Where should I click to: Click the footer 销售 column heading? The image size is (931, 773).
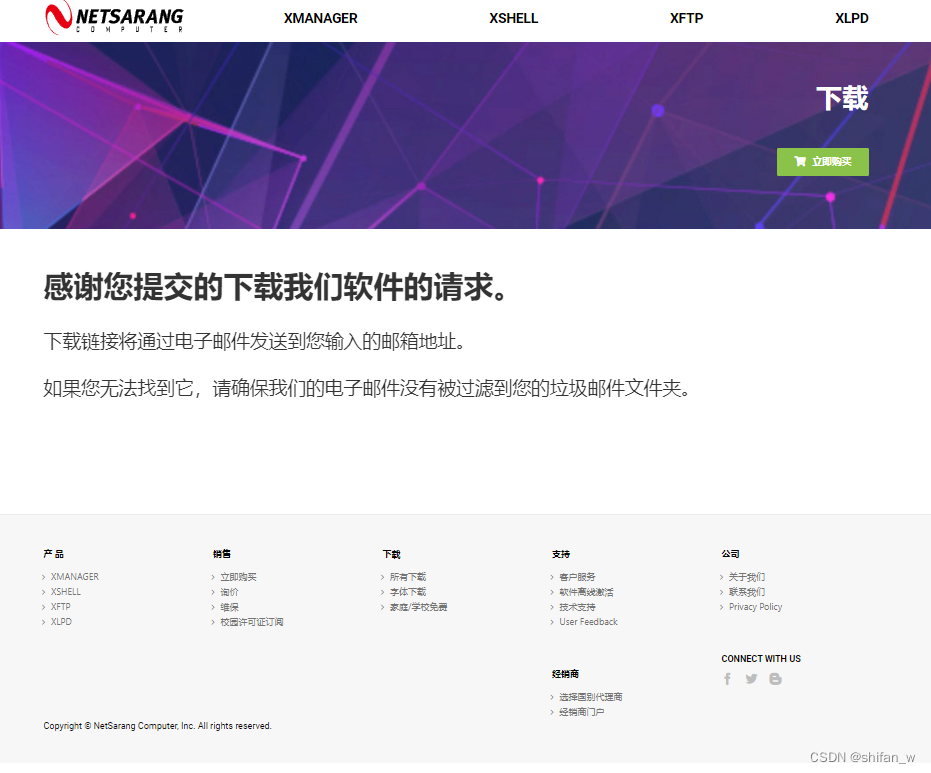click(x=222, y=554)
